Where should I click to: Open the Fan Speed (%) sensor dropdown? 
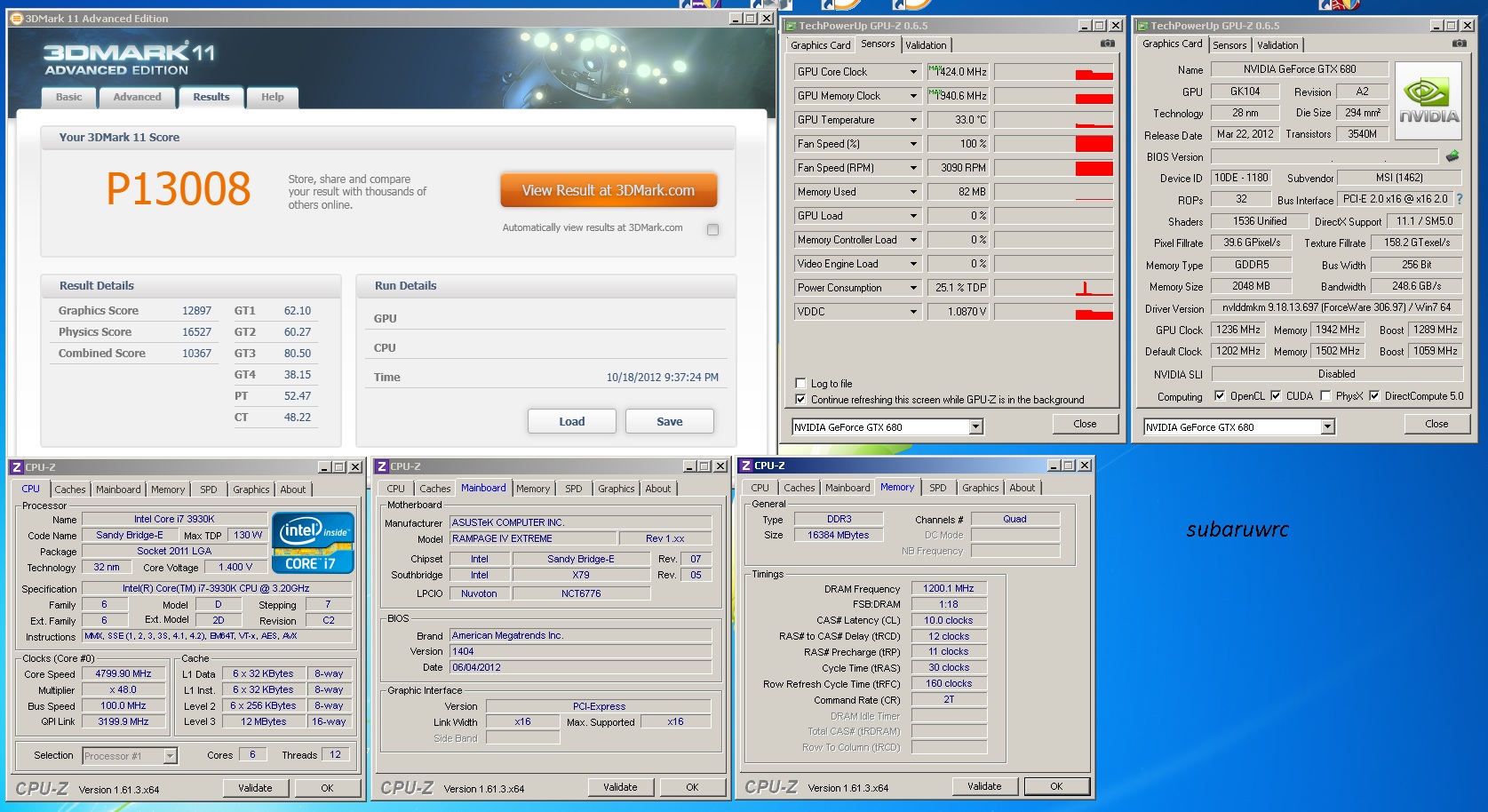point(913,144)
